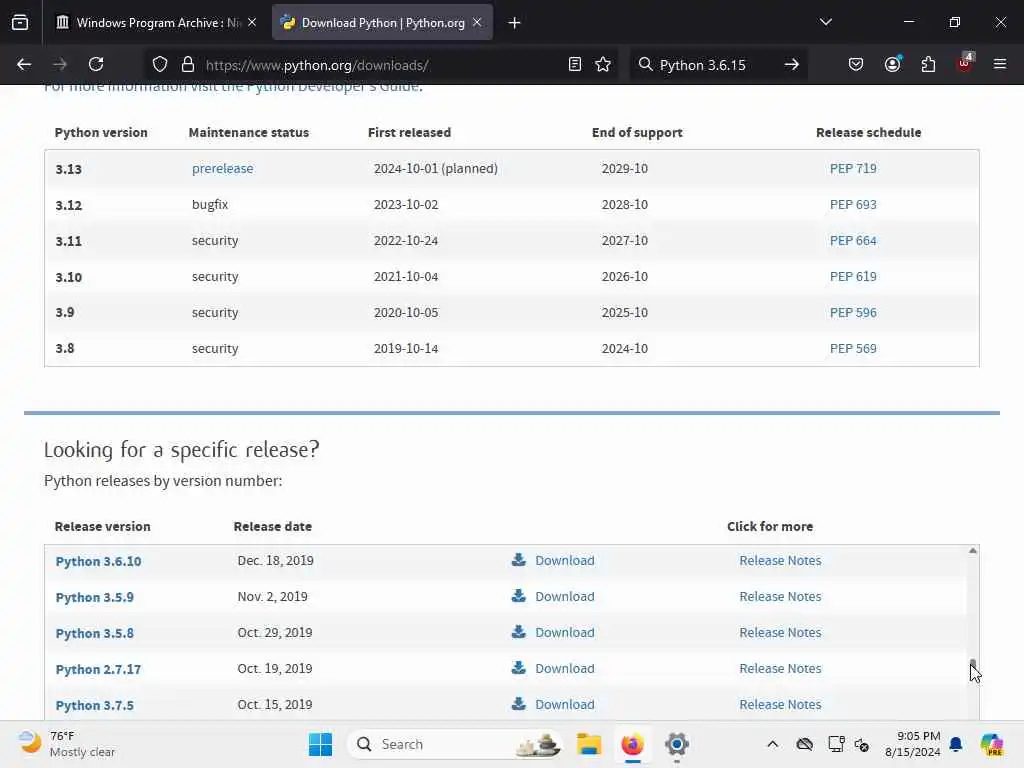Image resolution: width=1024 pixels, height=768 pixels.
Task: Open Firefox View tab icon
Action: tap(20, 23)
